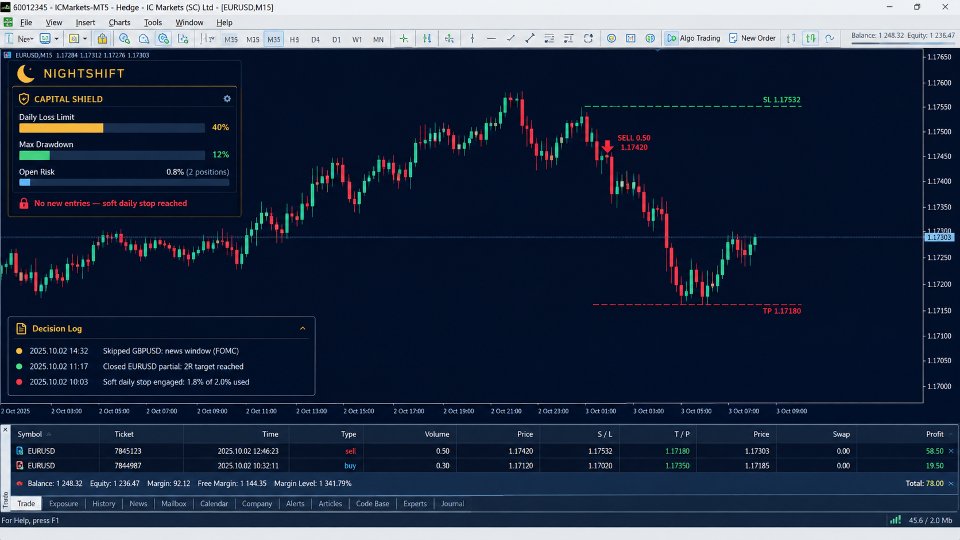Open the Exposure tab
The height and width of the screenshot is (540, 960).
(x=64, y=504)
